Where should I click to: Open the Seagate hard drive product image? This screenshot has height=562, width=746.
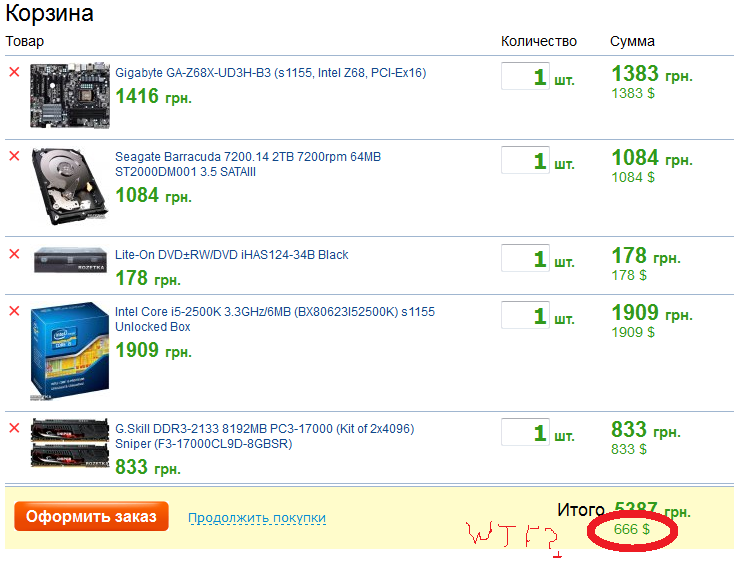pos(70,186)
